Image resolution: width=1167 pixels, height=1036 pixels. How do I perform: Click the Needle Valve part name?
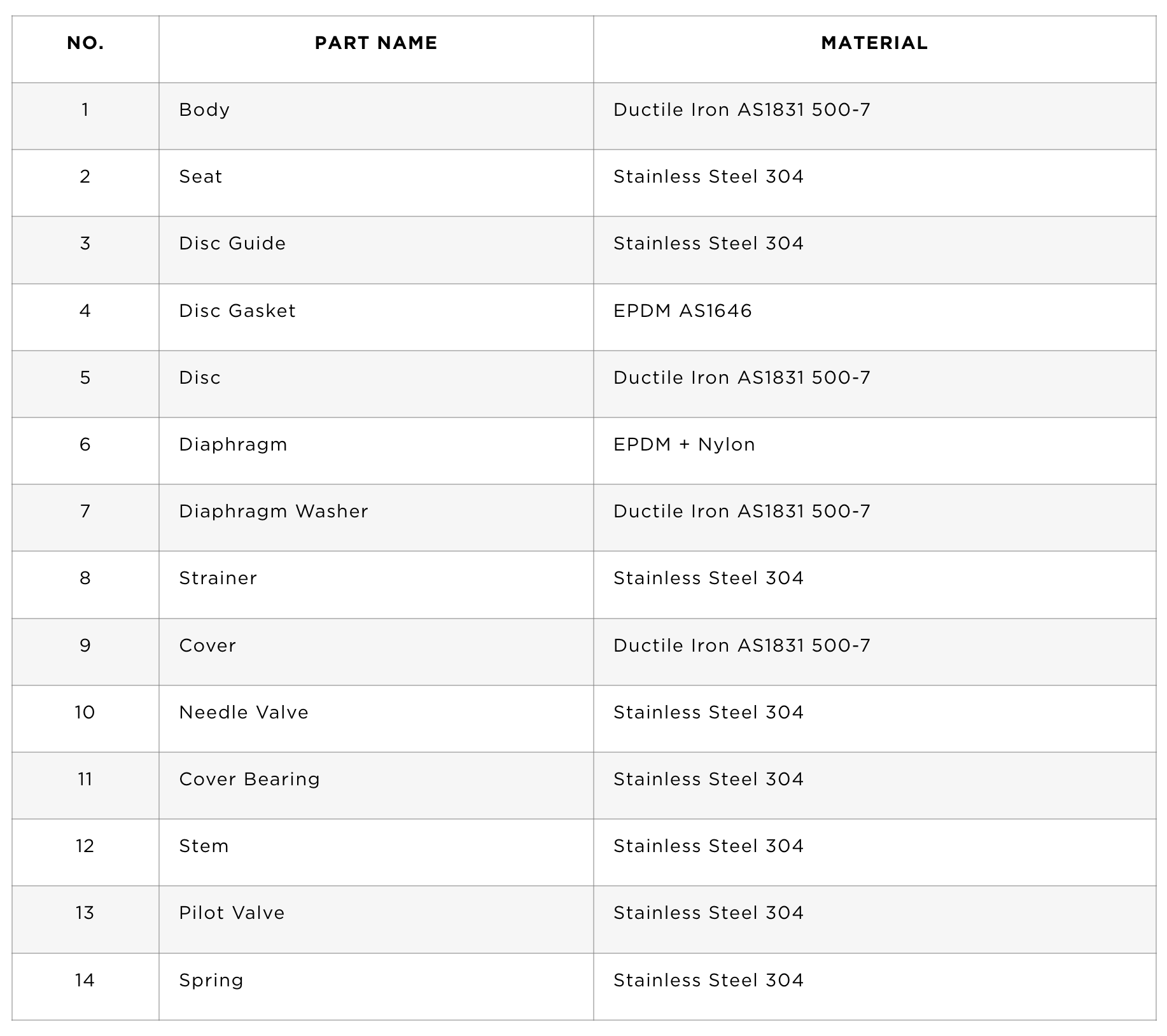(x=244, y=713)
